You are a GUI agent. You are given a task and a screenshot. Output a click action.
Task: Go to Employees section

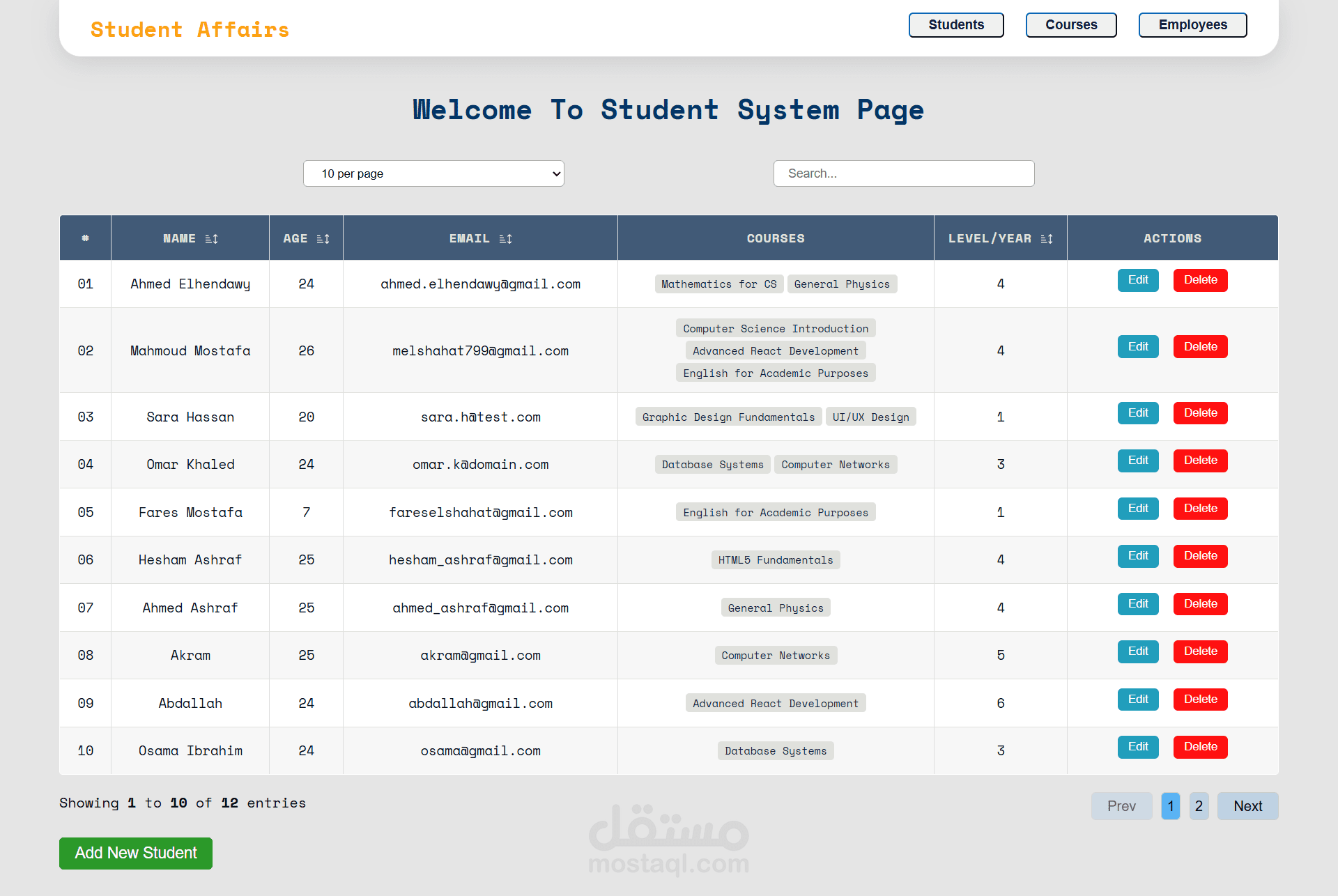(x=1192, y=25)
